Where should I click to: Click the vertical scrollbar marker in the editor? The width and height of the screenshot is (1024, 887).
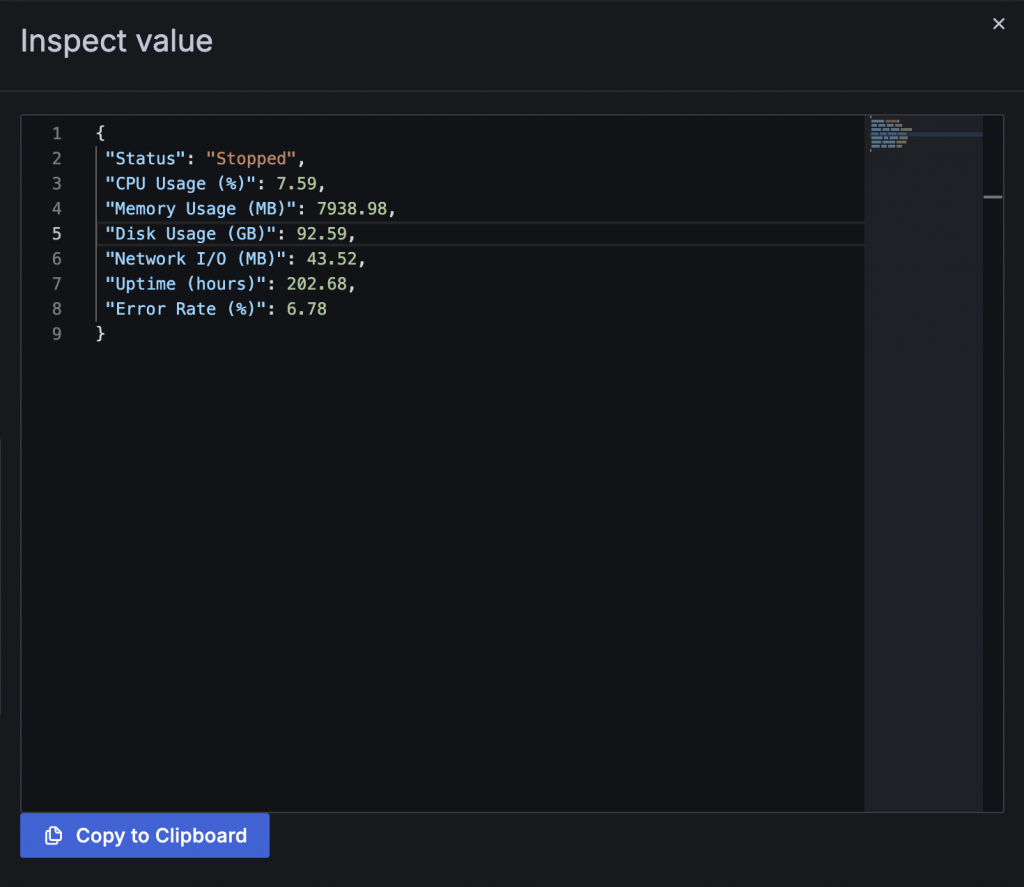(x=993, y=197)
